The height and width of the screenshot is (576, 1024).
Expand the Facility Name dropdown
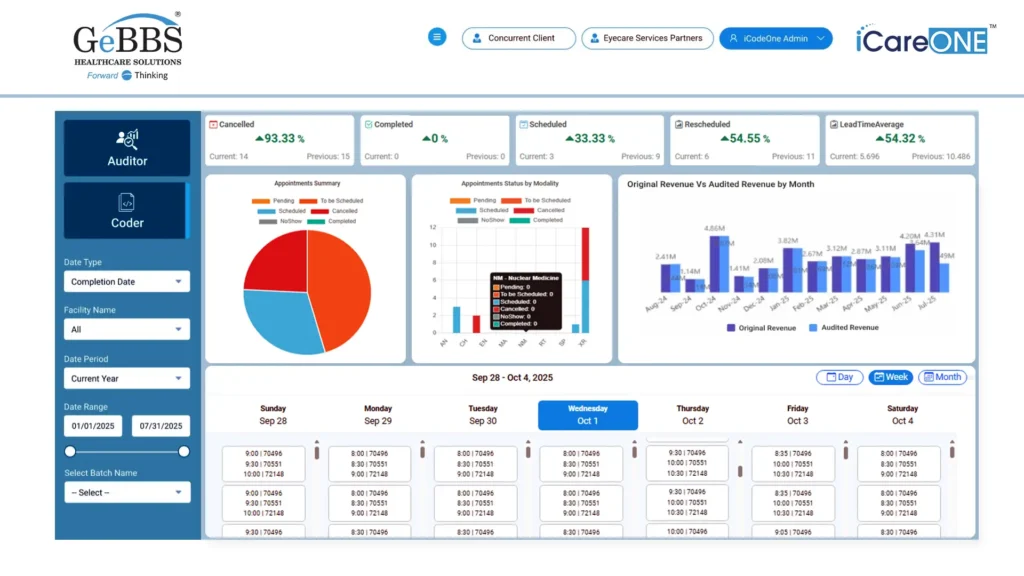[x=126, y=329]
